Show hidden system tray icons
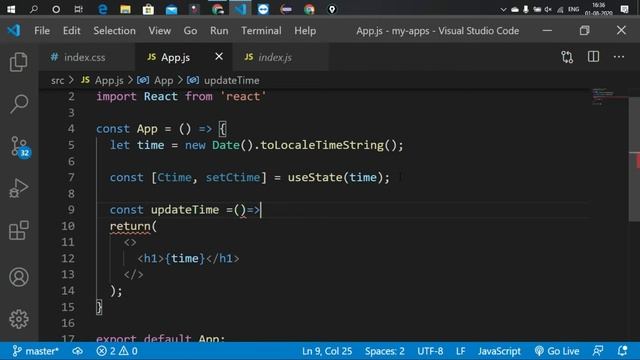The height and width of the screenshot is (360, 640). click(503, 9)
